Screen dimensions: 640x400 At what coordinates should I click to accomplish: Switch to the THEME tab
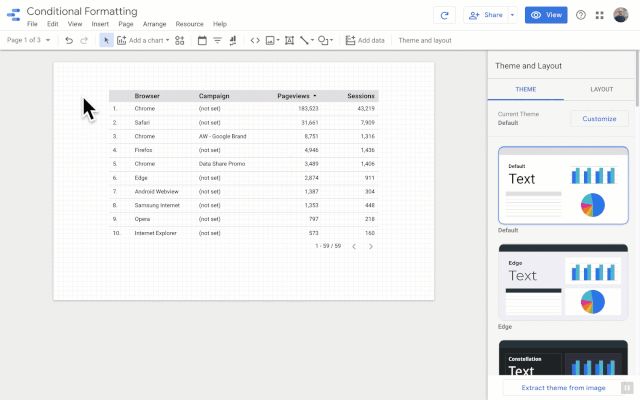pyautogui.click(x=526, y=89)
